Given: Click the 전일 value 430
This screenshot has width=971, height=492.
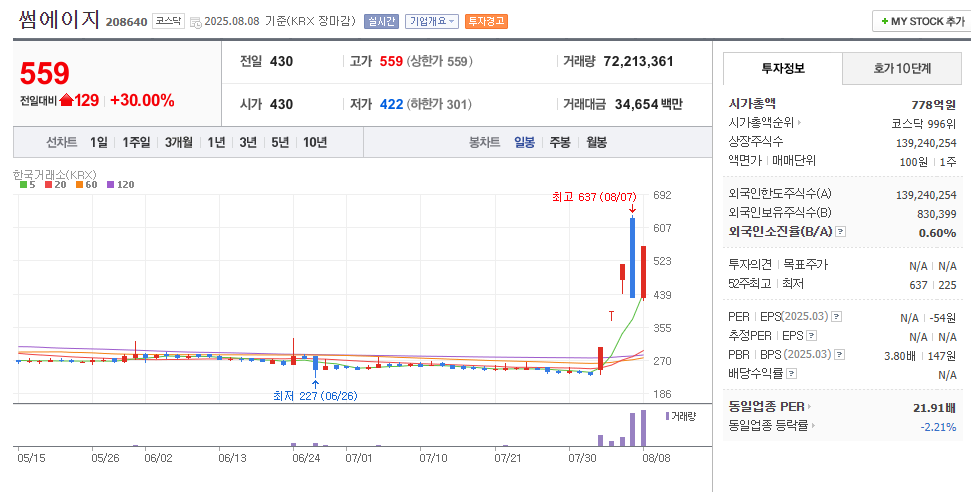Looking at the screenshot, I should (x=281, y=61).
